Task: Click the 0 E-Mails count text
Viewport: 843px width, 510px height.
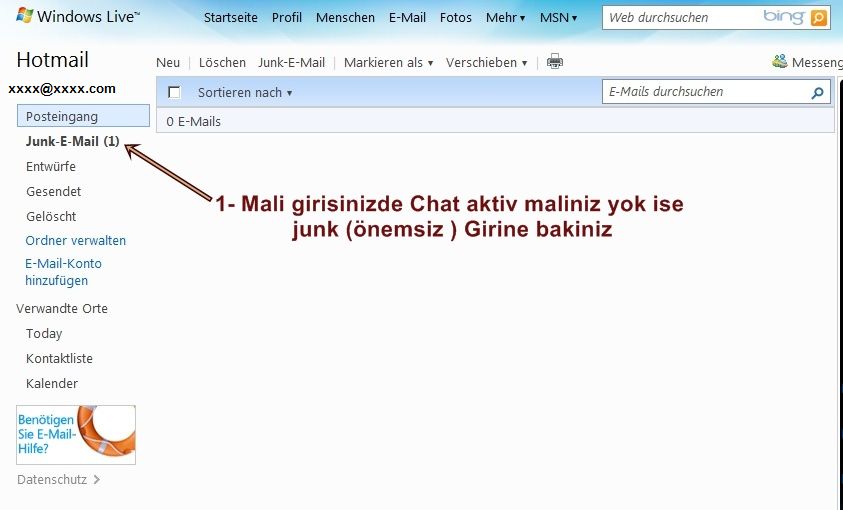Action: pyautogui.click(x=194, y=122)
